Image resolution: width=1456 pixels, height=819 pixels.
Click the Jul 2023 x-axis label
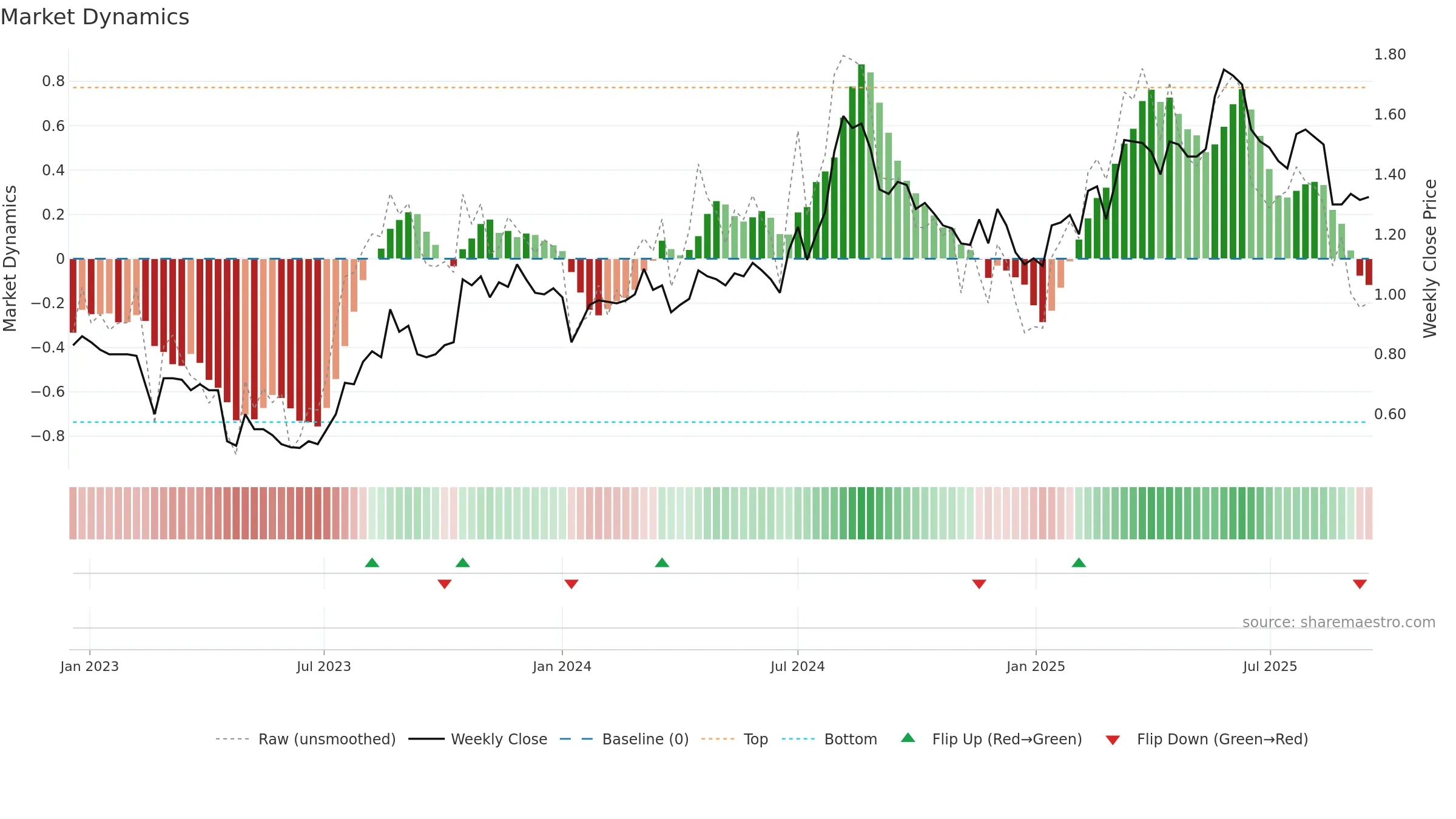(x=324, y=666)
